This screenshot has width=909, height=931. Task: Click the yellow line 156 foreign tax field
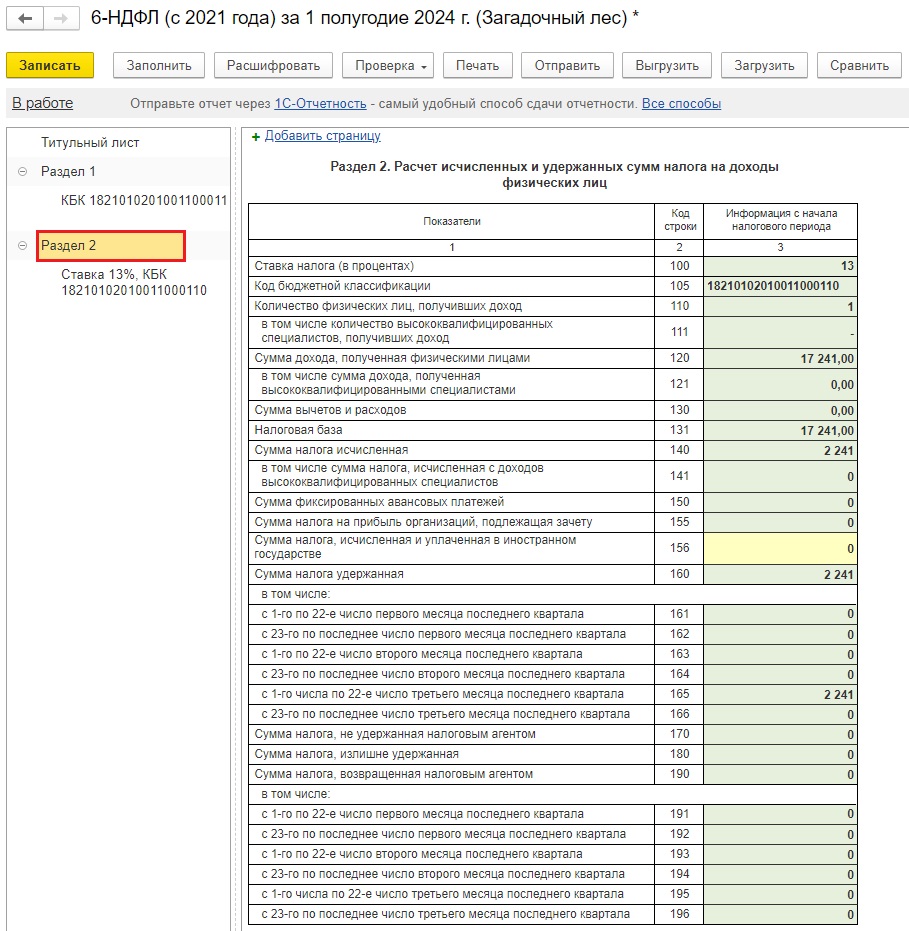[780, 548]
